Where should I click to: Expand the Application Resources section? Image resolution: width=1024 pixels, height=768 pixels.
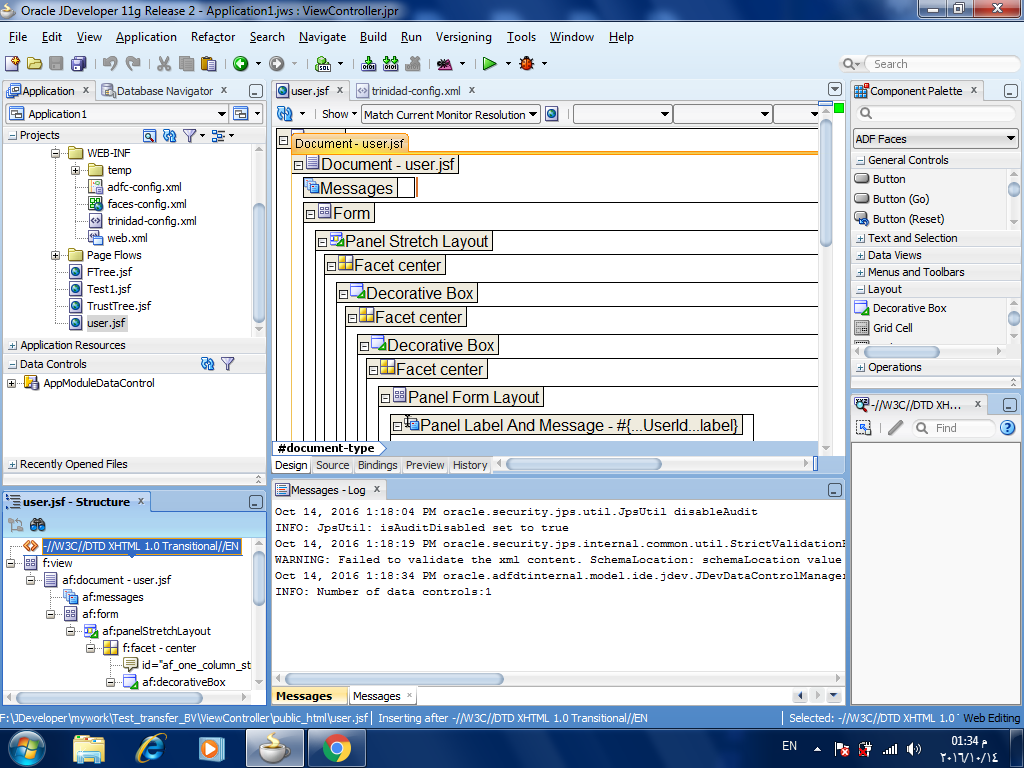pyautogui.click(x=12, y=345)
